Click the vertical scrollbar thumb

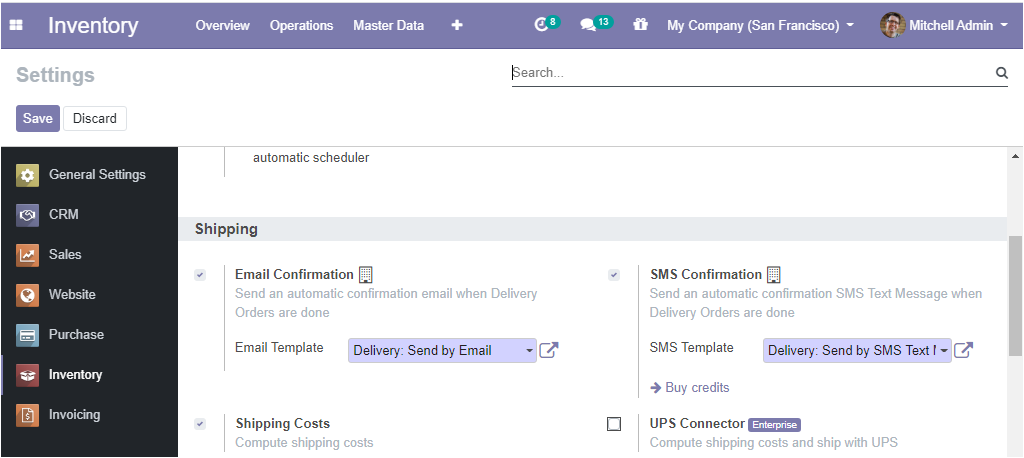pyautogui.click(x=1016, y=296)
